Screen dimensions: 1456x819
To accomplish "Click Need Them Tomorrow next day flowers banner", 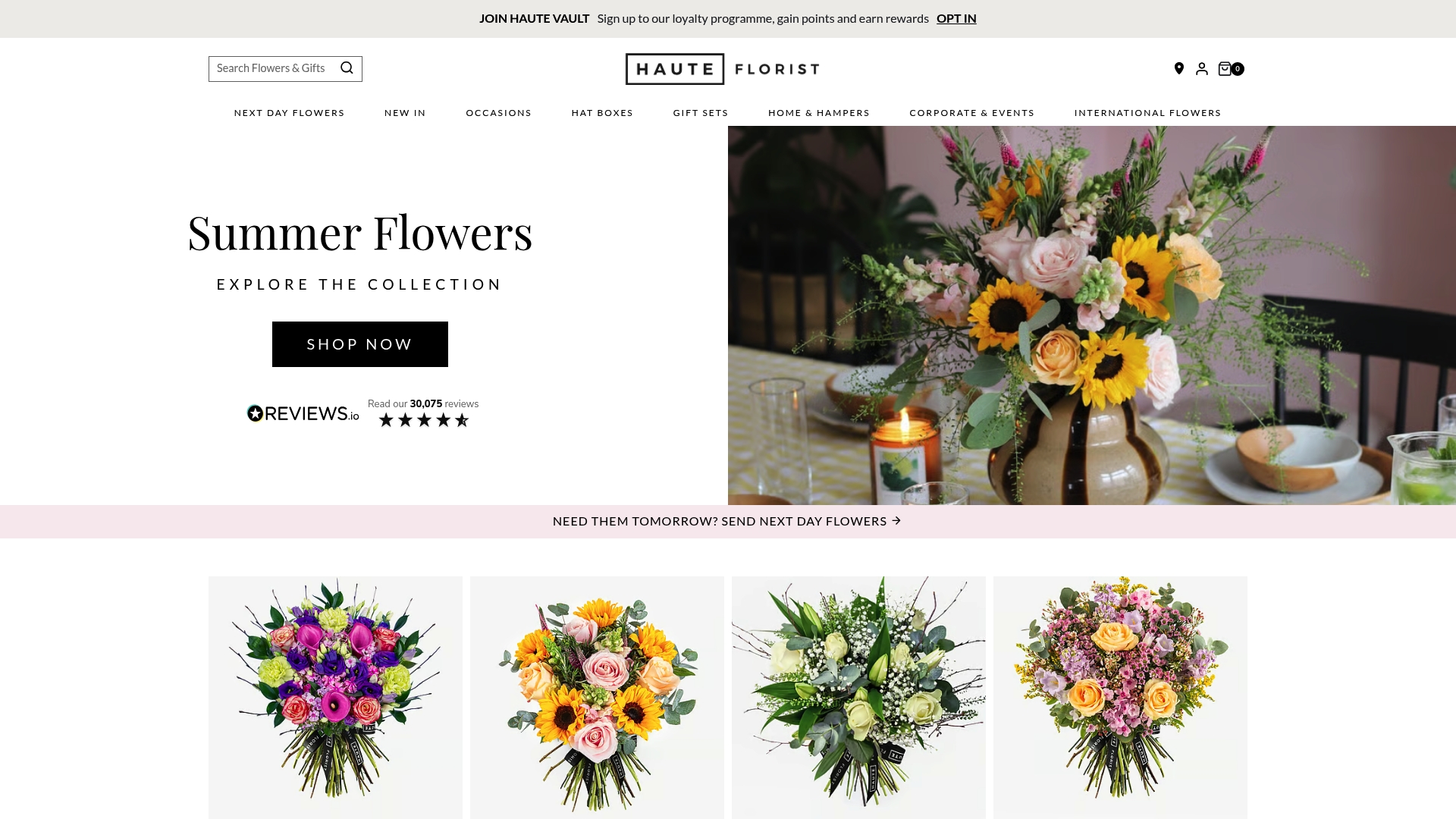I will 728,522.
